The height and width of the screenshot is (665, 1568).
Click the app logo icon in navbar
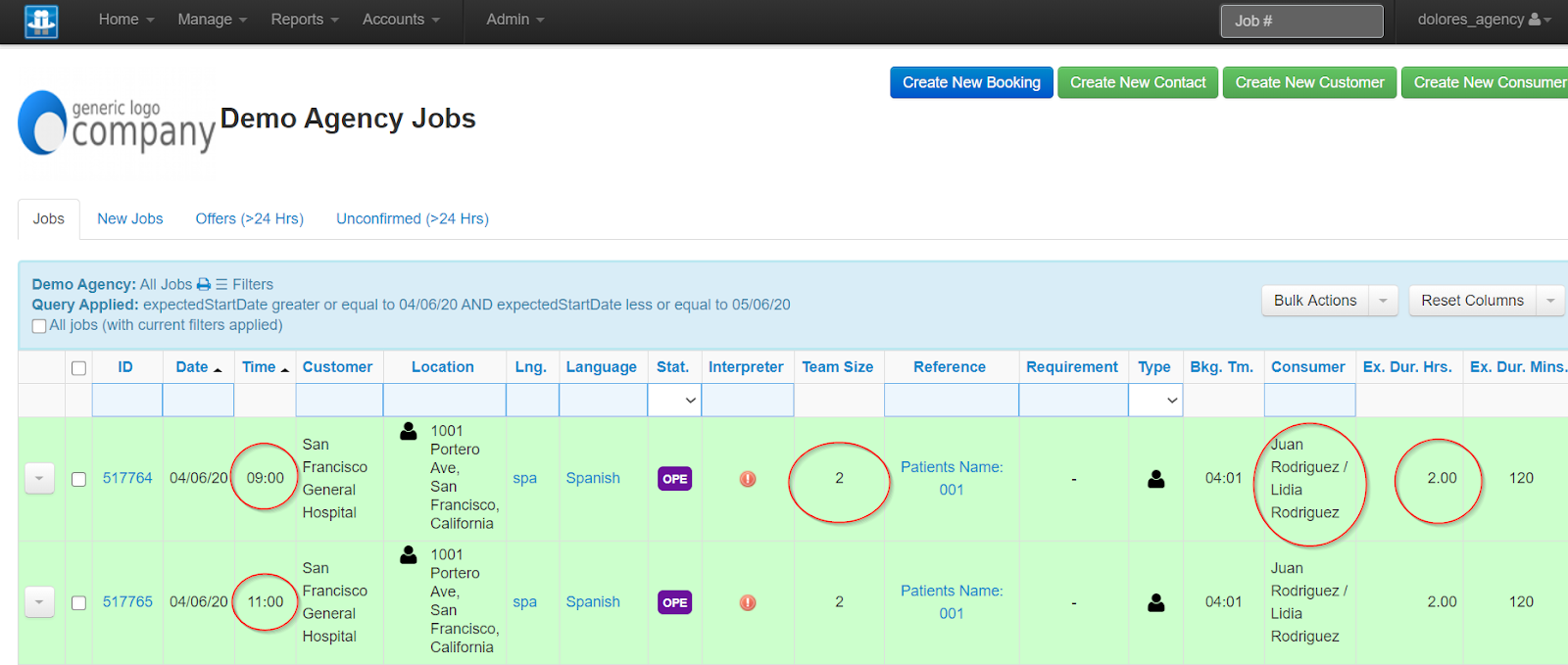(41, 21)
